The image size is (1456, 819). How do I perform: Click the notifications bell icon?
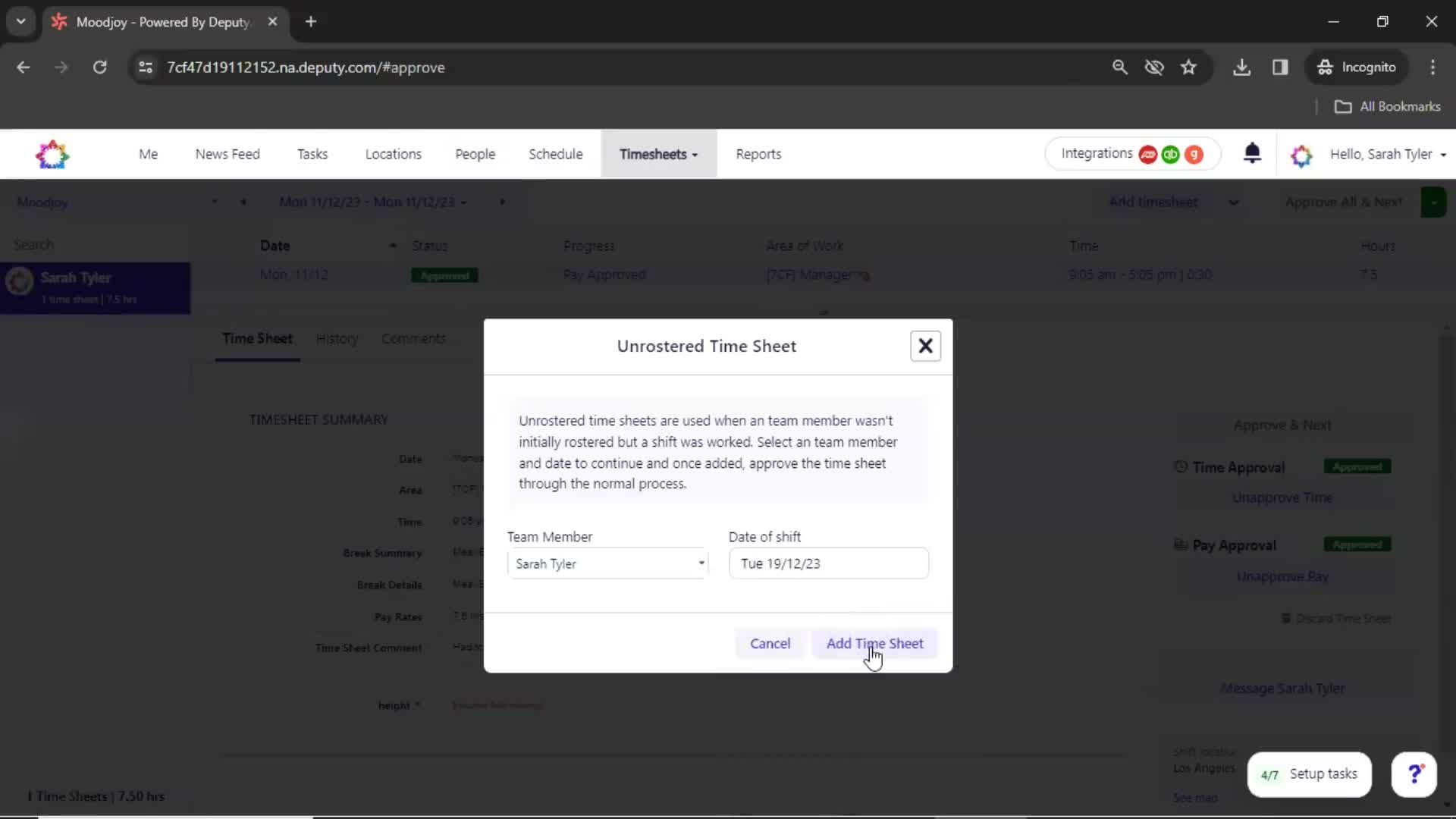[x=1252, y=154]
